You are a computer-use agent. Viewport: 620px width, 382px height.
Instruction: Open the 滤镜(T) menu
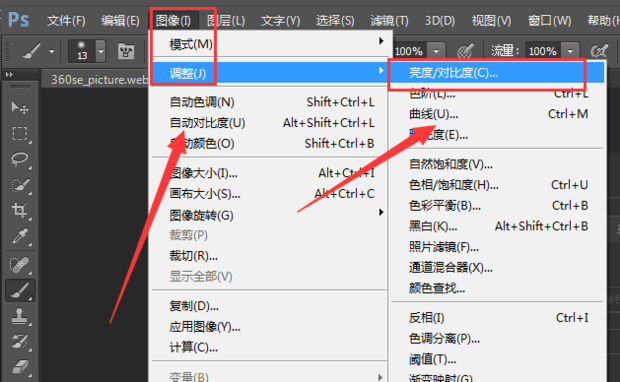(389, 20)
